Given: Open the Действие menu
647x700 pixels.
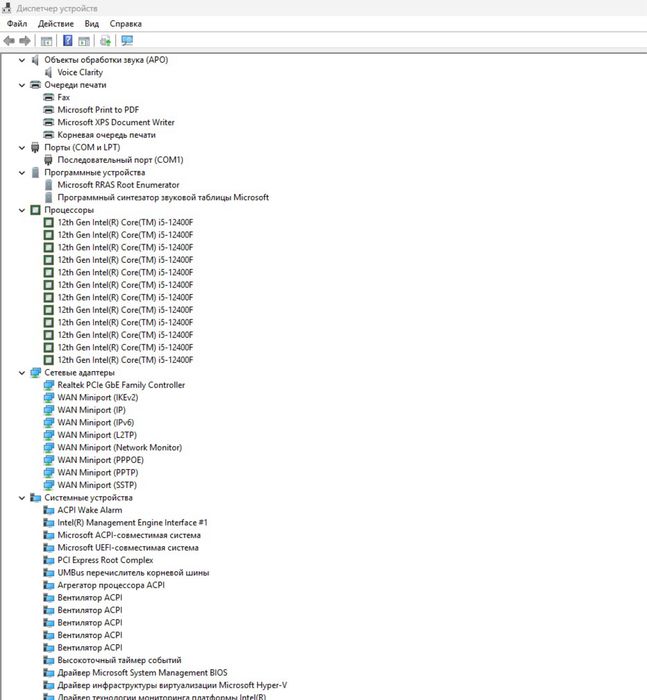Looking at the screenshot, I should click(x=56, y=24).
